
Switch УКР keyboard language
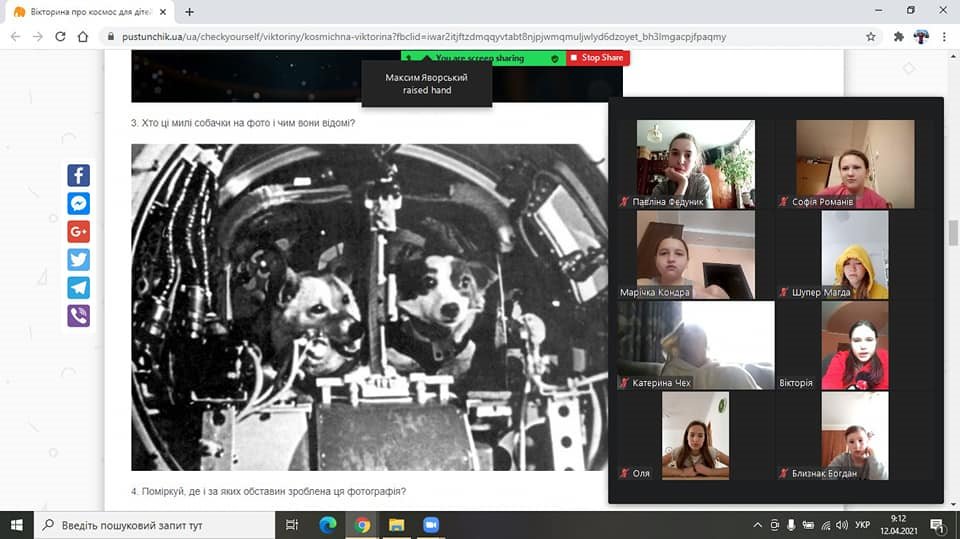pos(863,525)
